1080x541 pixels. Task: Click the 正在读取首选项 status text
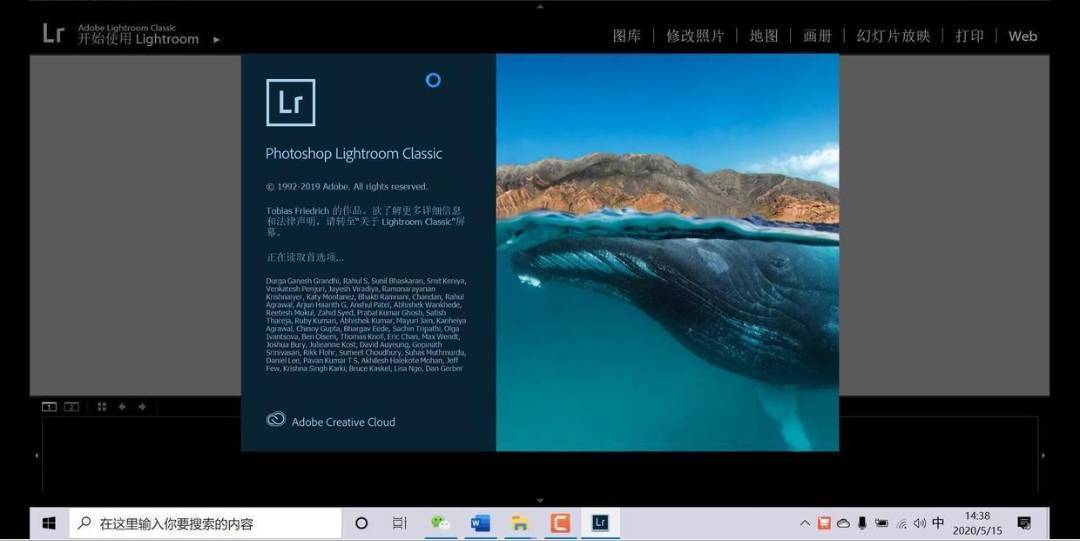(x=304, y=257)
